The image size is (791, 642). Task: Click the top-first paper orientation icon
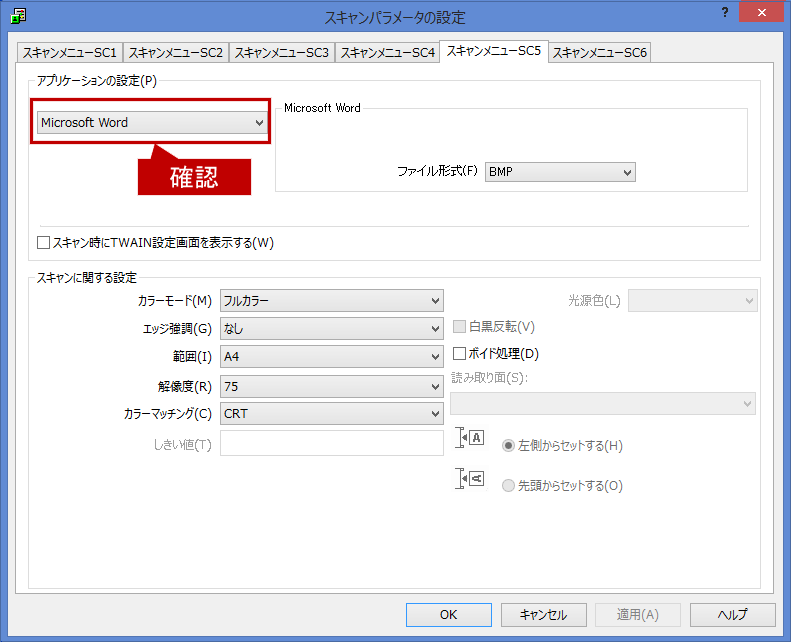[470, 479]
